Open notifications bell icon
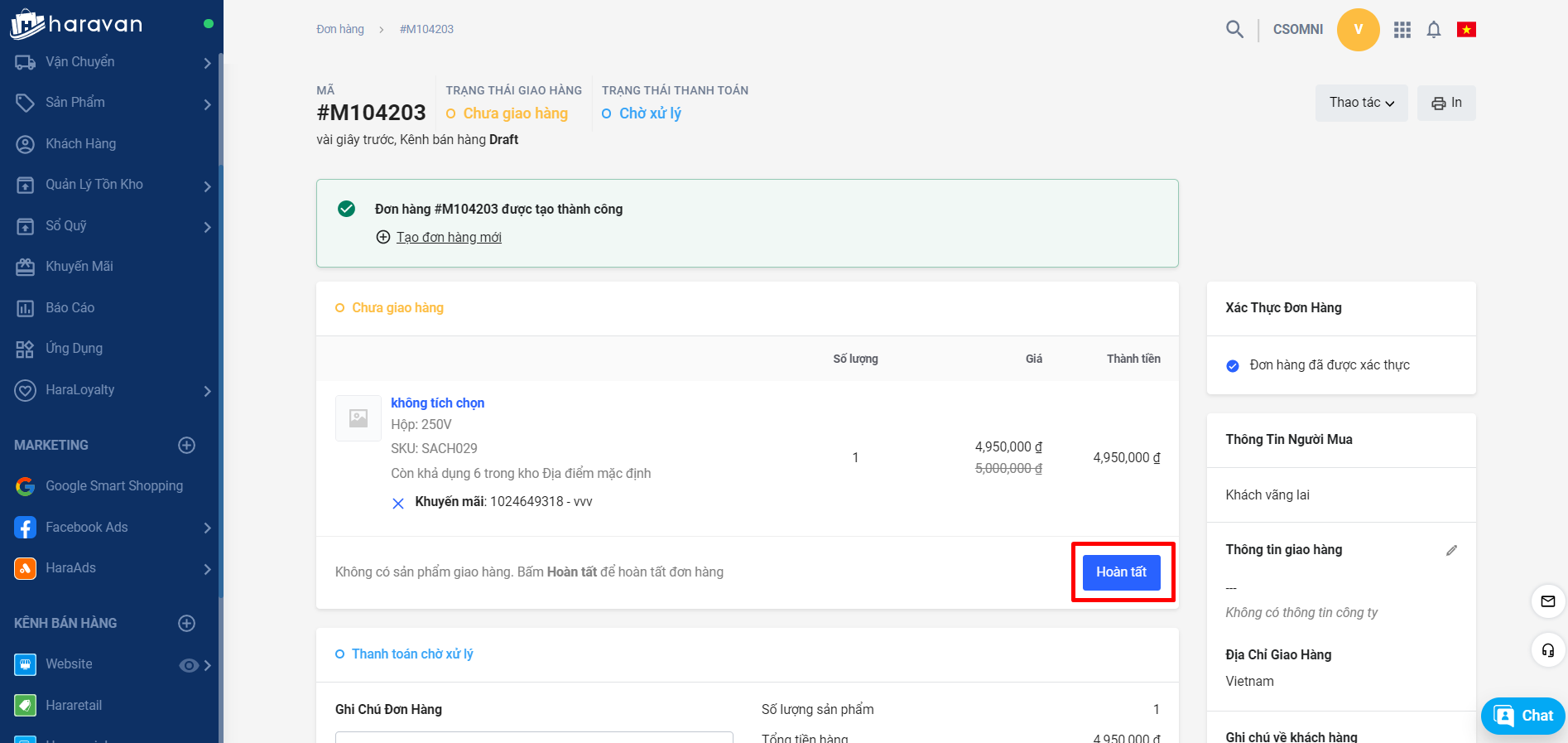 coord(1434,30)
